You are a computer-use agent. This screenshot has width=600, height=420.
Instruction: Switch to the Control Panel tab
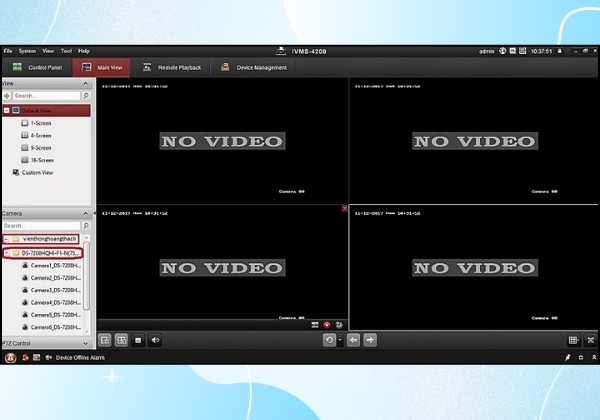pos(37,67)
